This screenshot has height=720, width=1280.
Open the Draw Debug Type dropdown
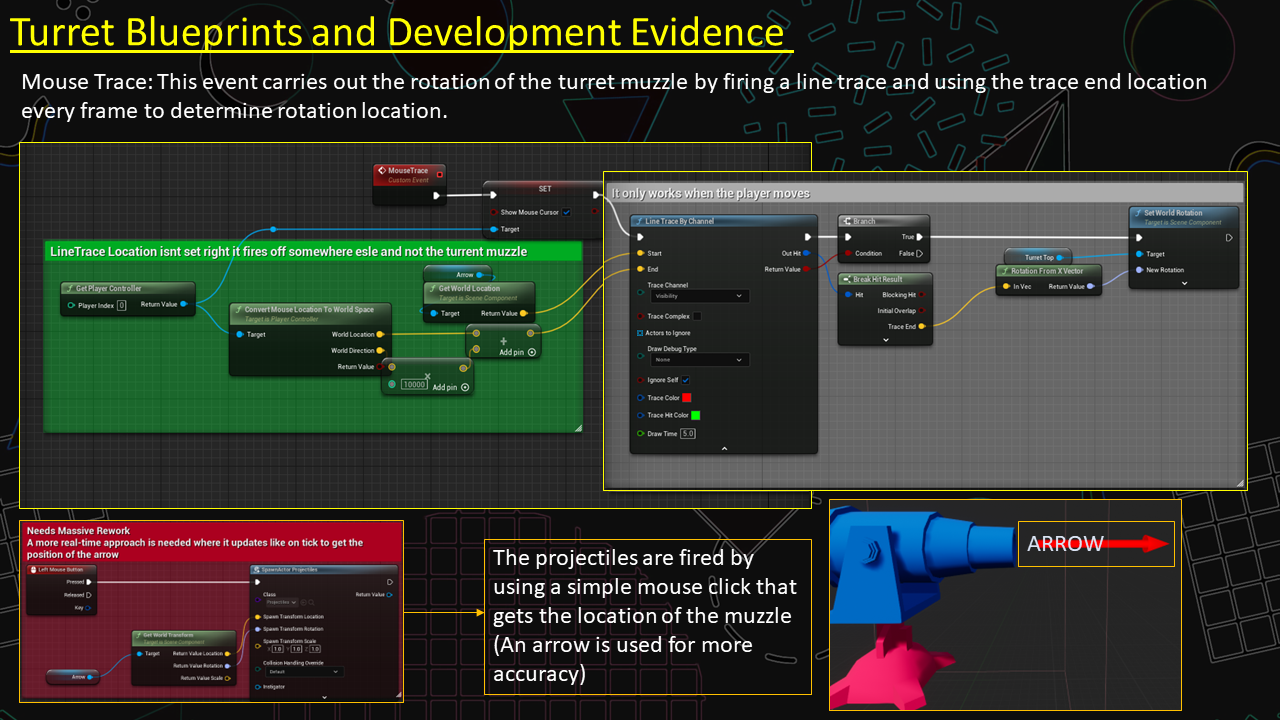[698, 360]
